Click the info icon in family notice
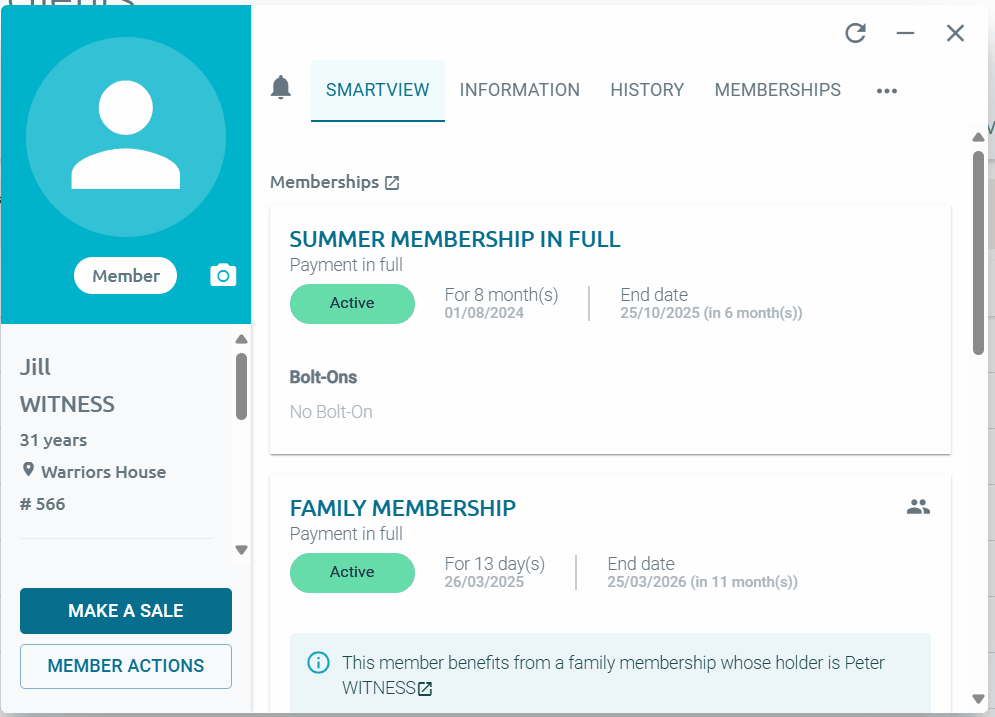 pos(318,662)
